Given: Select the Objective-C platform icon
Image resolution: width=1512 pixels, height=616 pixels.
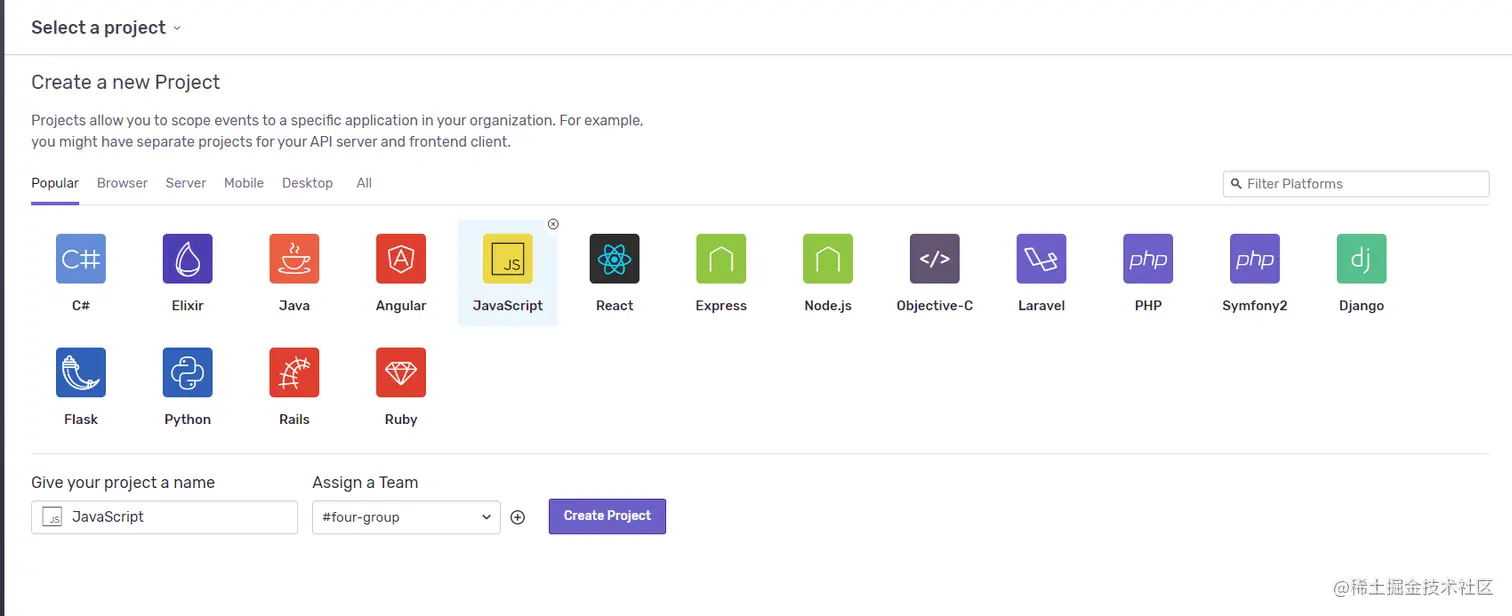Looking at the screenshot, I should pyautogui.click(x=935, y=259).
